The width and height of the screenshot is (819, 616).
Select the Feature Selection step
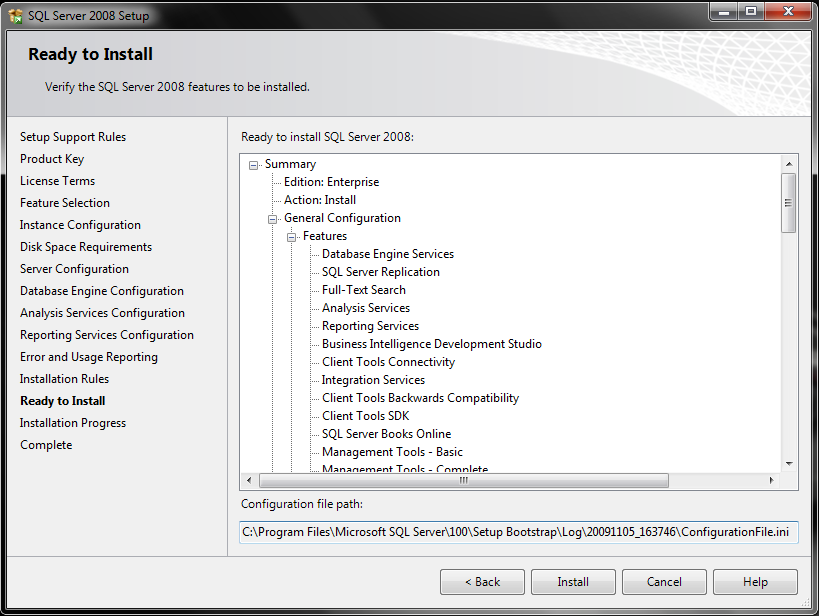(65, 203)
